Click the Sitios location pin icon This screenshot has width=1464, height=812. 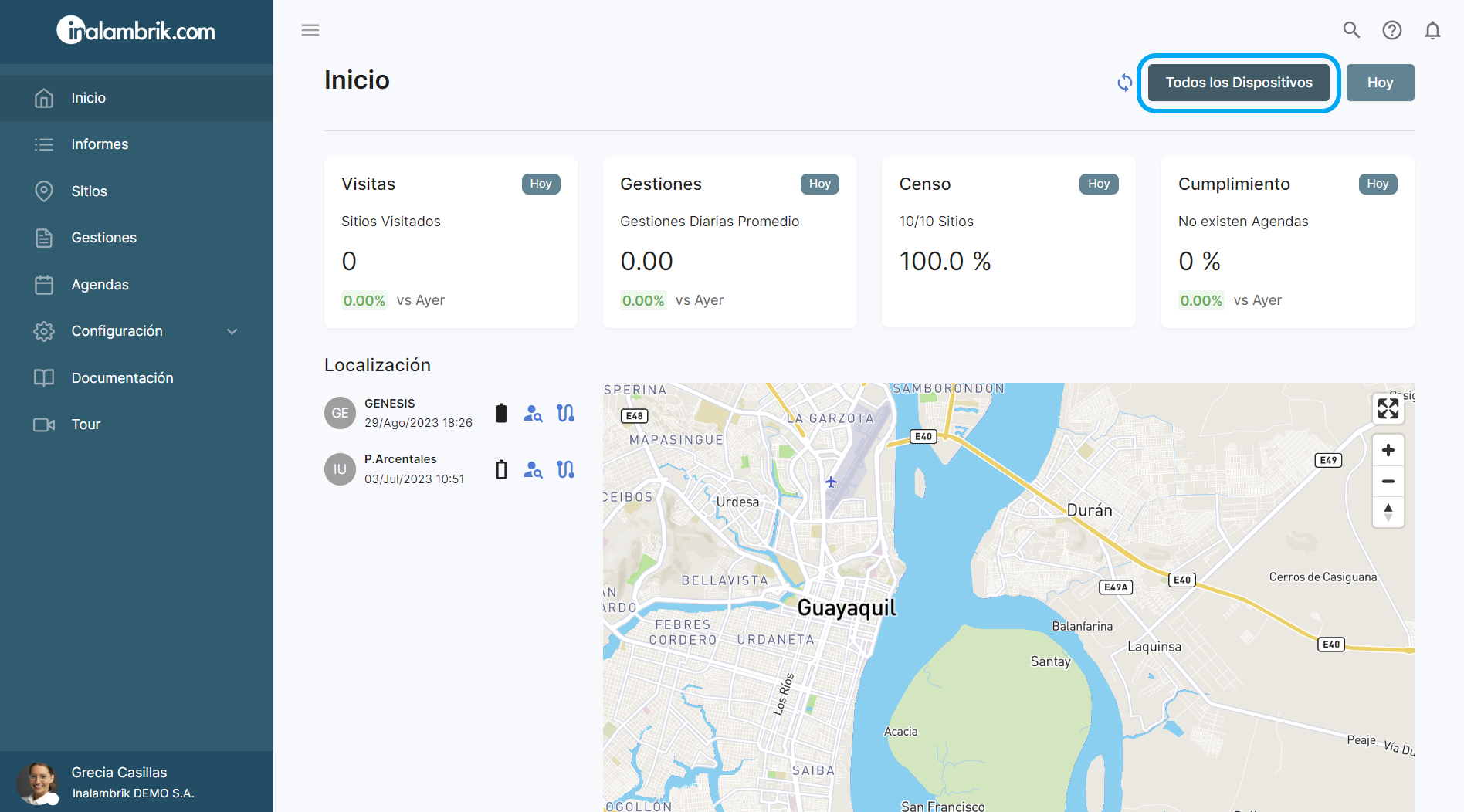(x=44, y=191)
